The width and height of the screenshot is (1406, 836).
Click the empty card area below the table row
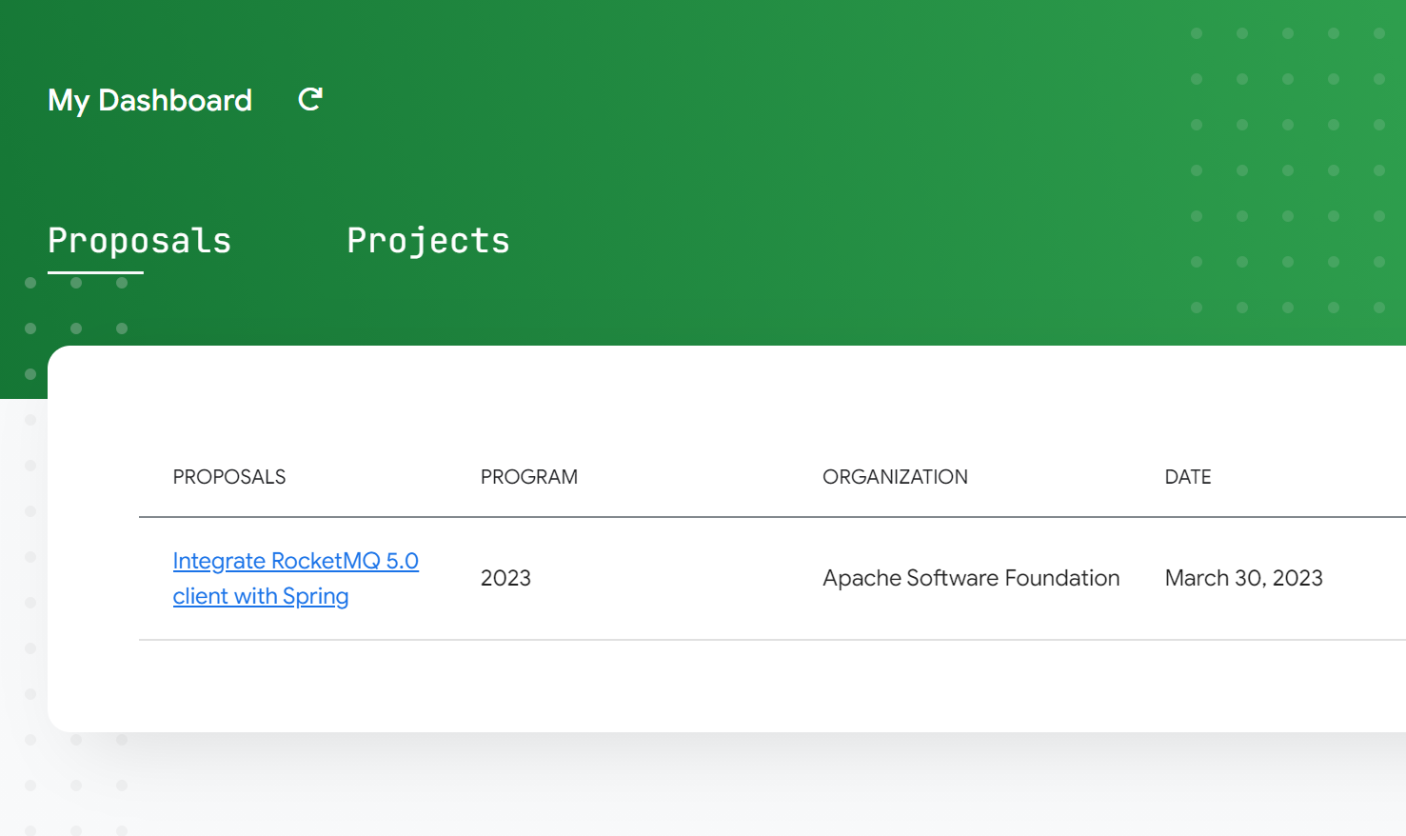[700, 688]
